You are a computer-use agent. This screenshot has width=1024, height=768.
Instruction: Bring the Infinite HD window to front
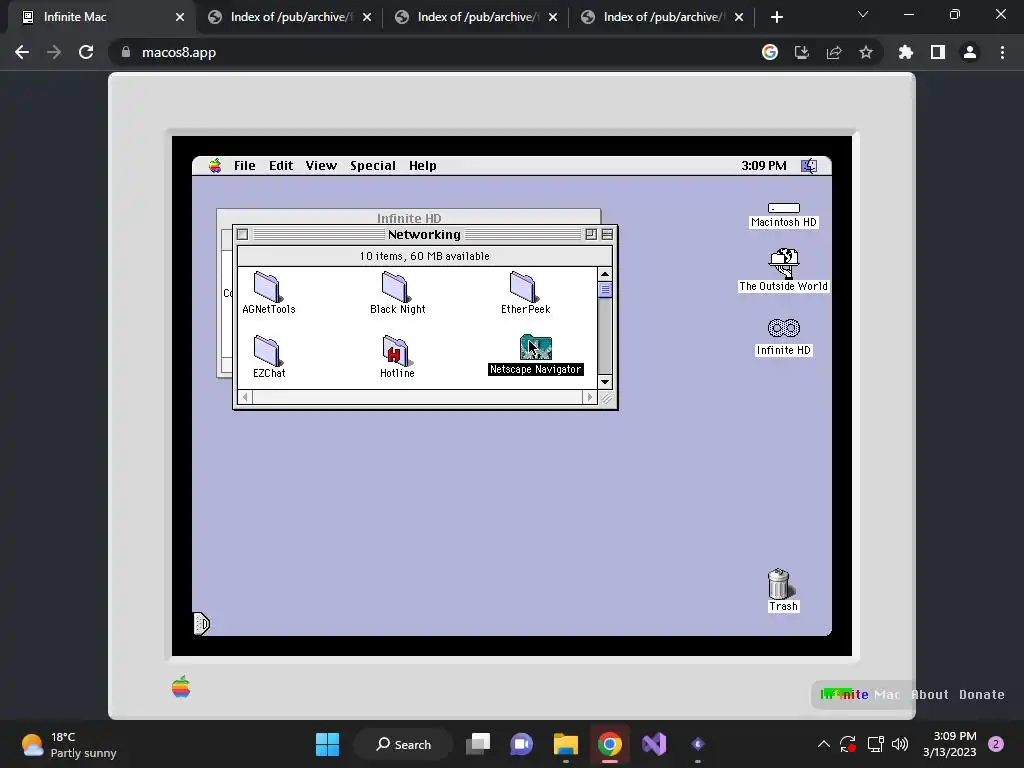409,217
